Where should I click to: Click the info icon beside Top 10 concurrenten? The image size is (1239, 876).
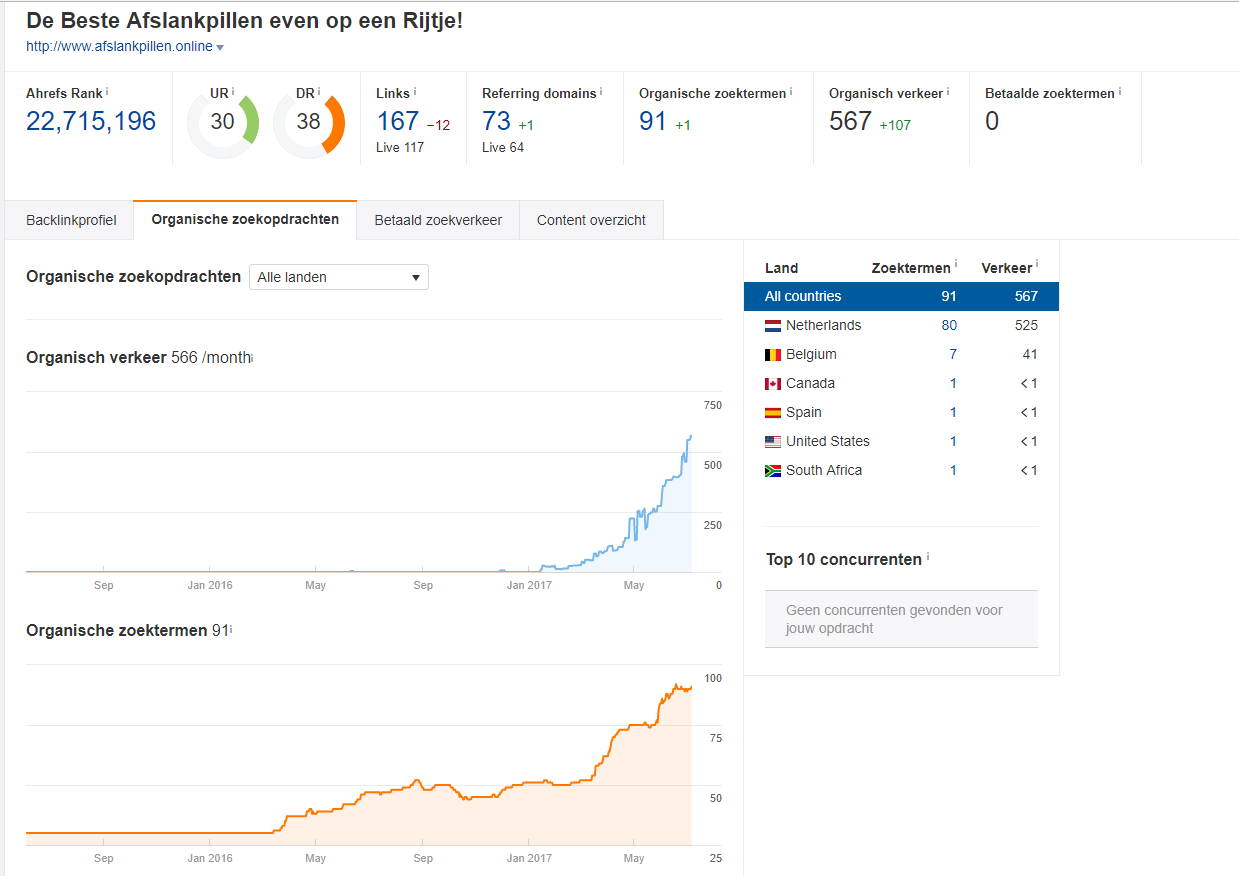(928, 557)
